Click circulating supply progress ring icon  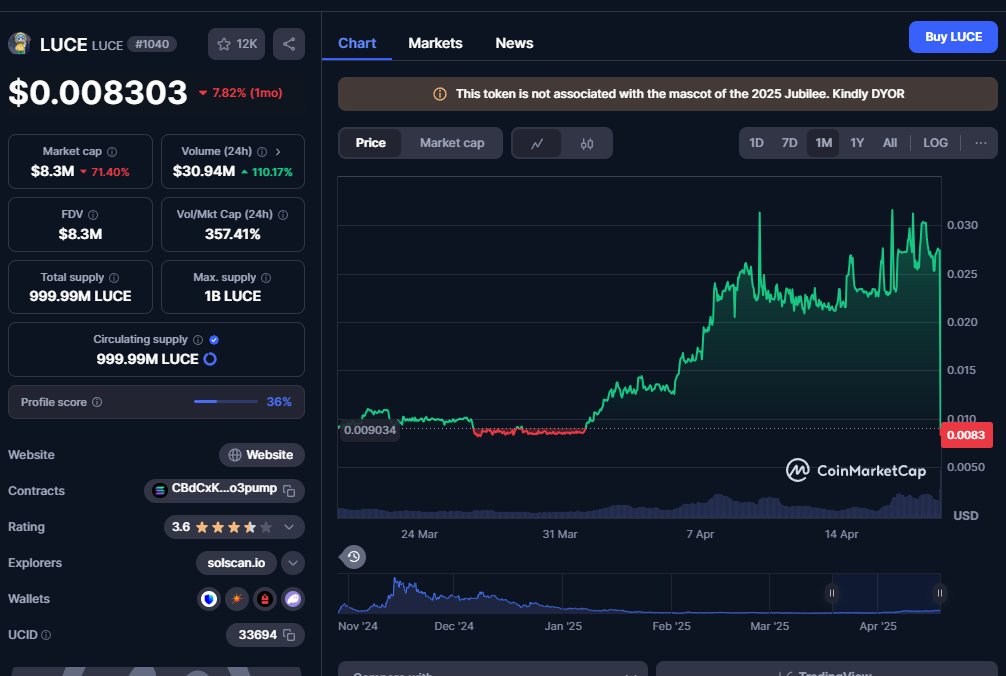210,359
